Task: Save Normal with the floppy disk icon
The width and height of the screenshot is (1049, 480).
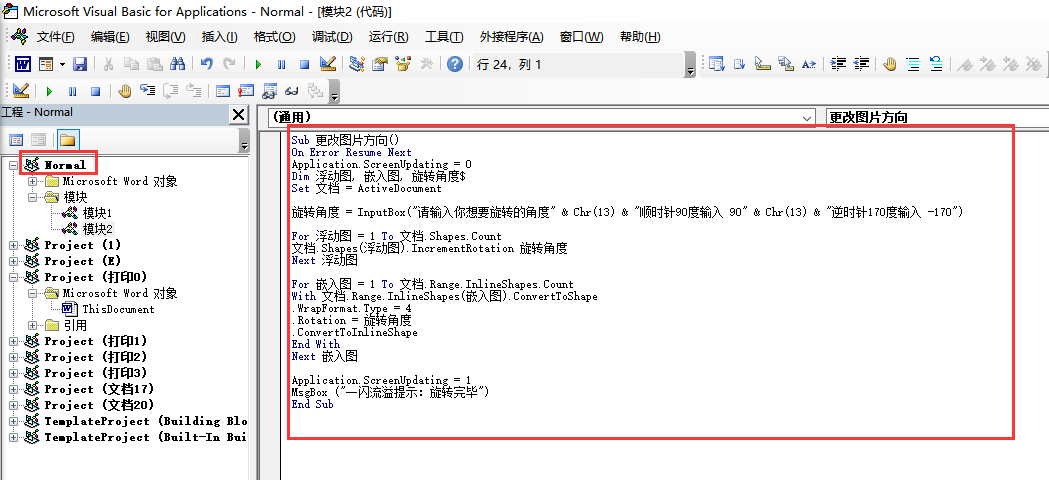Action: 80,64
